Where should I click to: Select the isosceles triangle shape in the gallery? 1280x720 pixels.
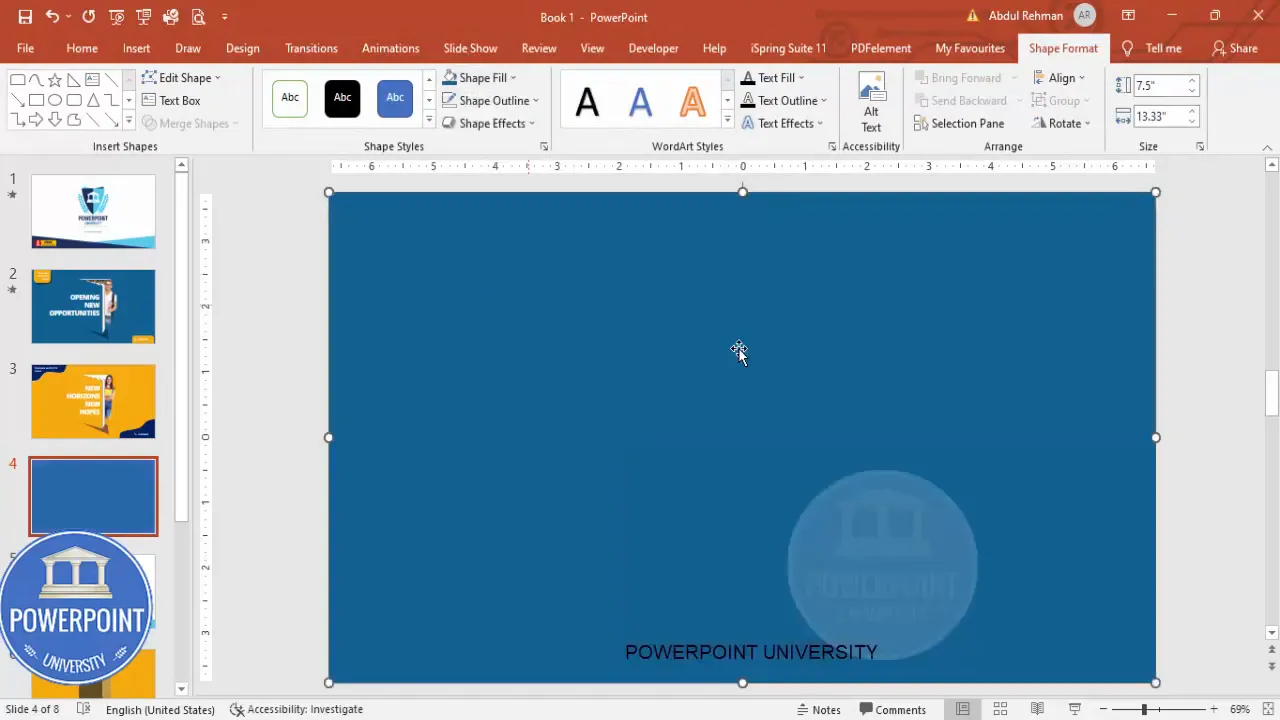pyautogui.click(x=93, y=100)
